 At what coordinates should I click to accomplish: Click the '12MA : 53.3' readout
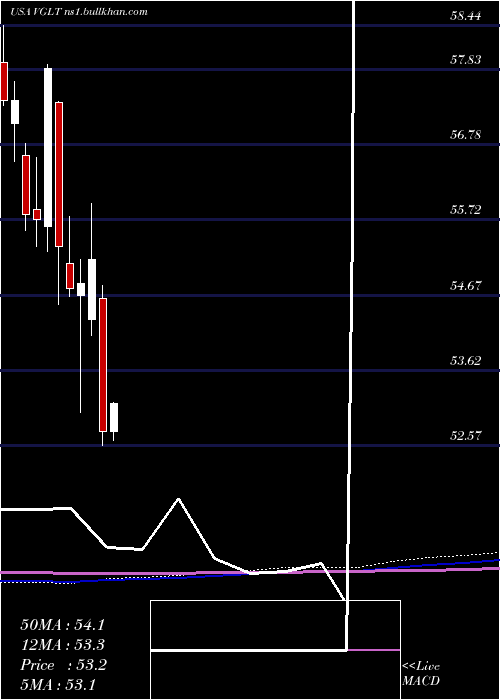click(x=62, y=645)
